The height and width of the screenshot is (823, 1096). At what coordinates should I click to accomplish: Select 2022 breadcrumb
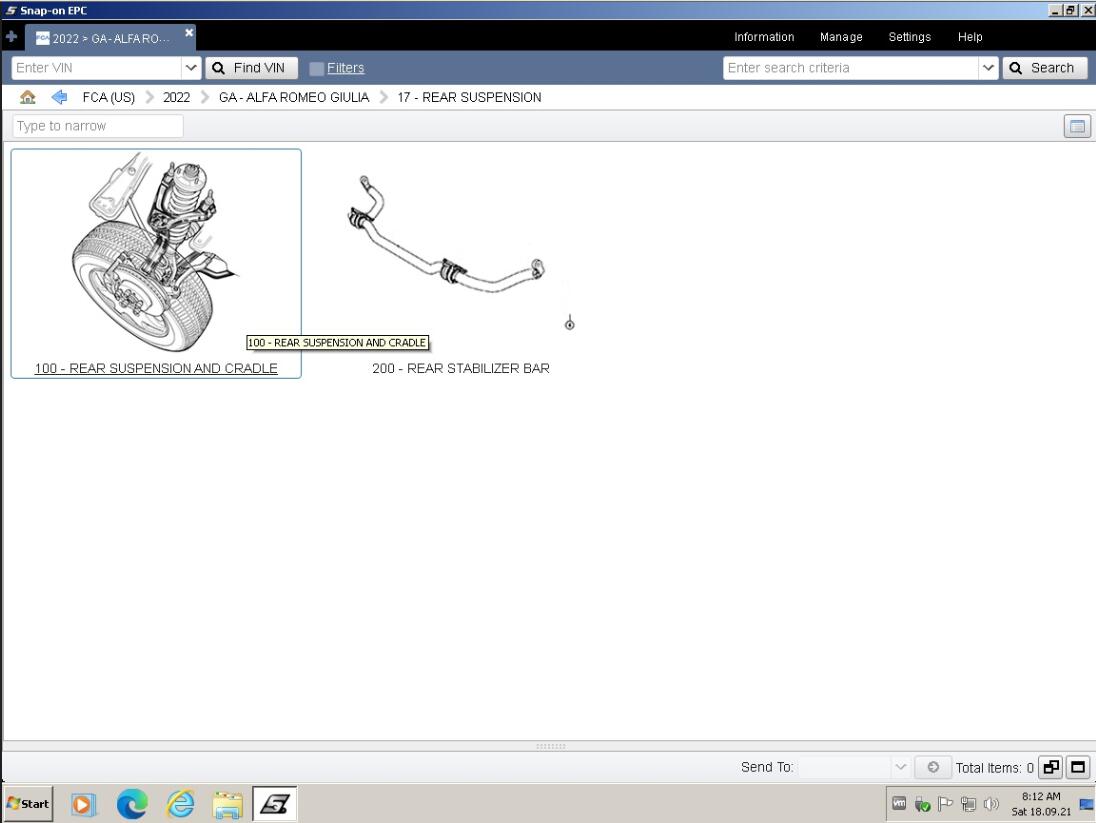pos(176,97)
